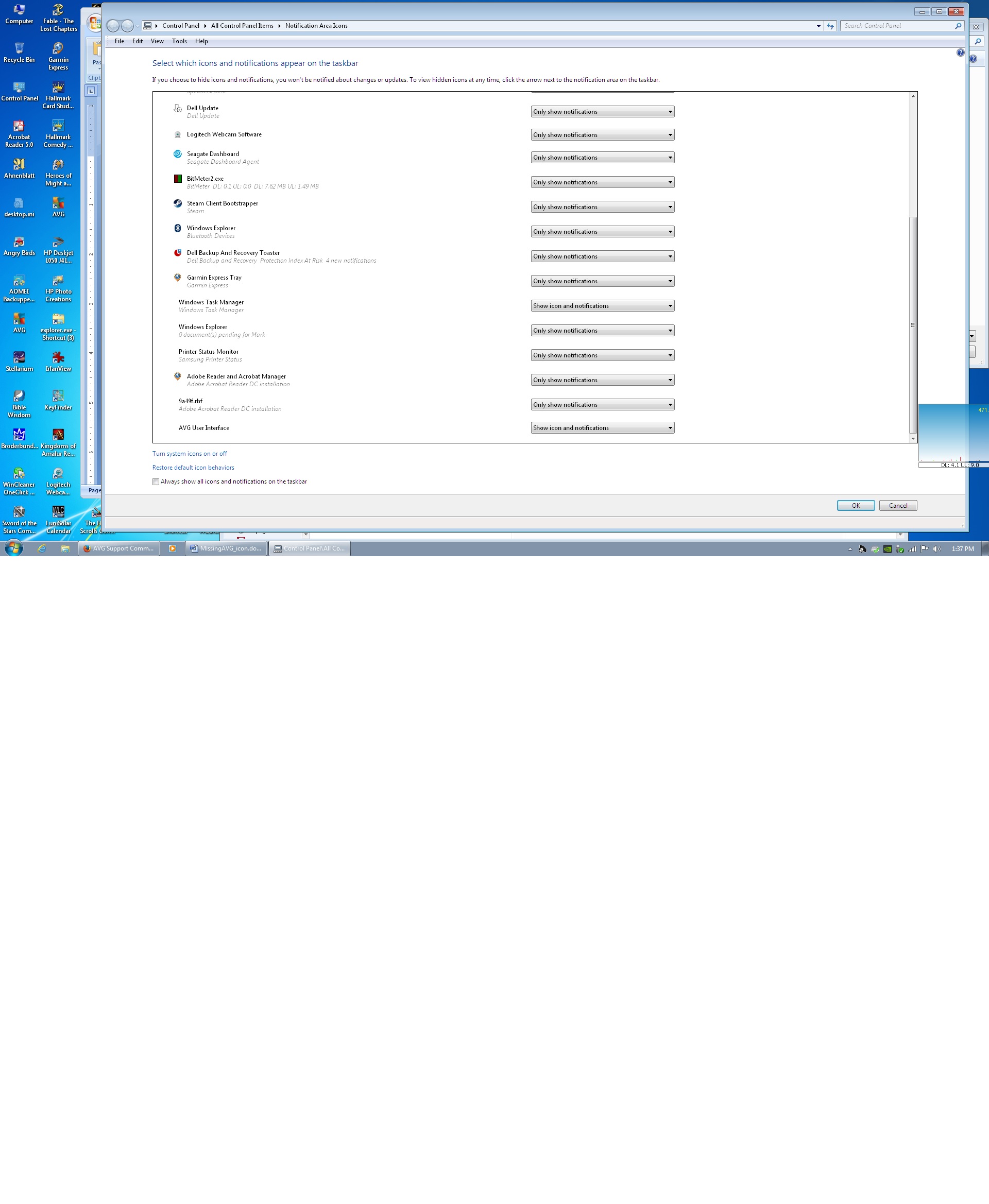989x1204 pixels.
Task: Select the Garmin Express desktop icon
Action: [x=58, y=56]
